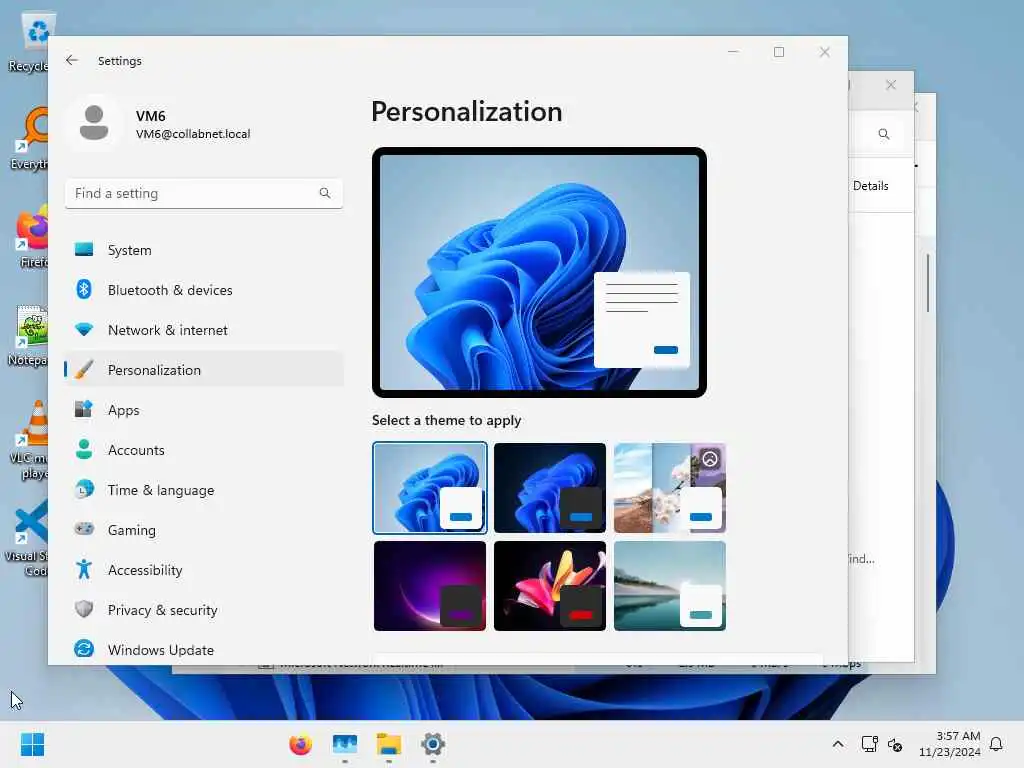1024x768 pixels.
Task: Click the Apps icon in sidebar
Action: (84, 409)
